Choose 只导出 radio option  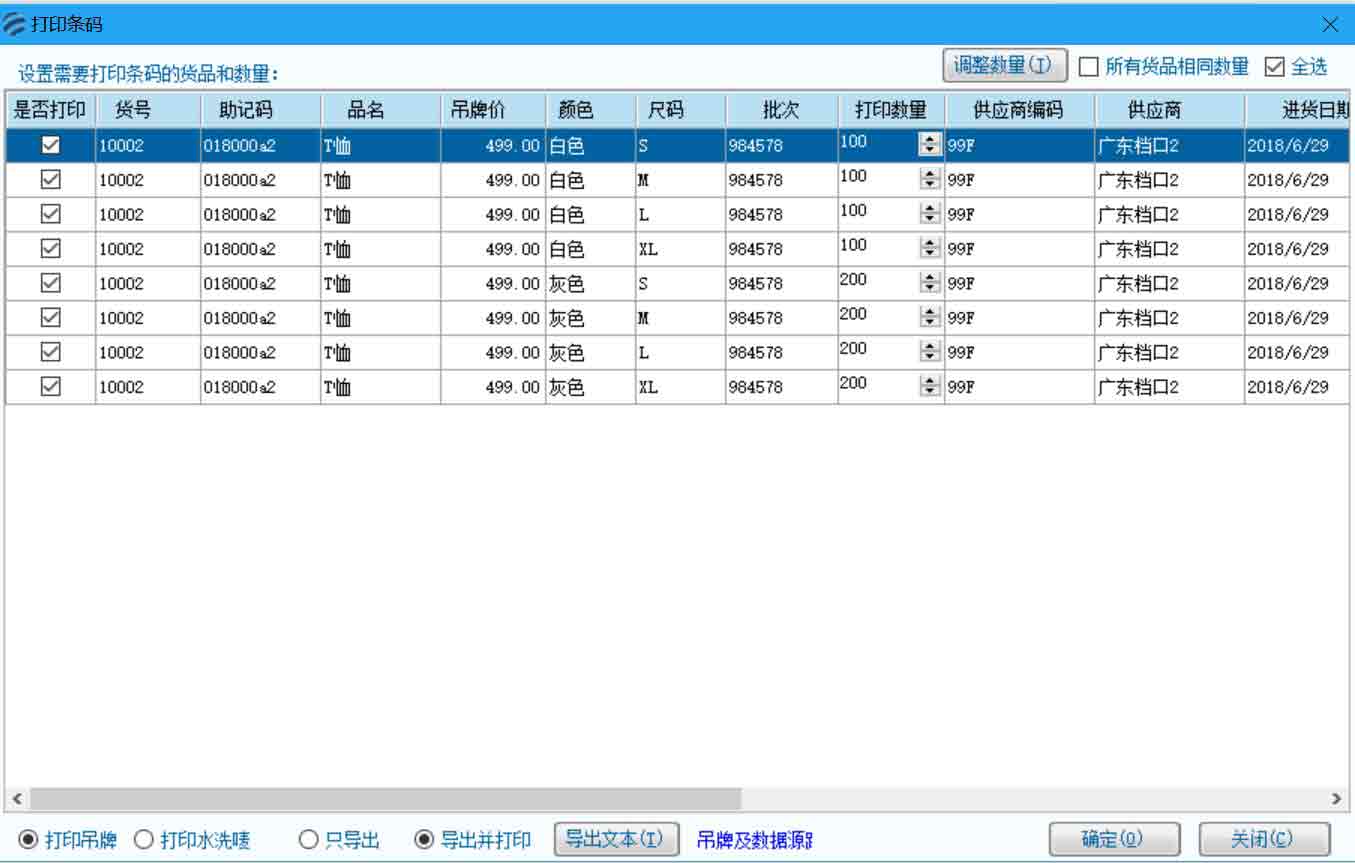[309, 840]
